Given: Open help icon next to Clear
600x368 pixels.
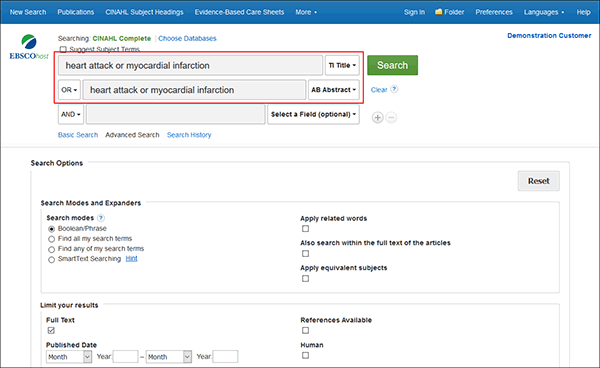Looking at the screenshot, I should [x=394, y=89].
